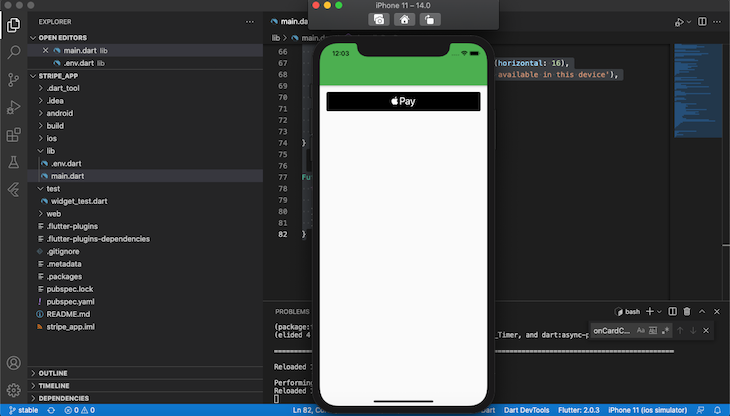The height and width of the screenshot is (416, 730).
Task: Expand the build folder
Action: point(55,126)
